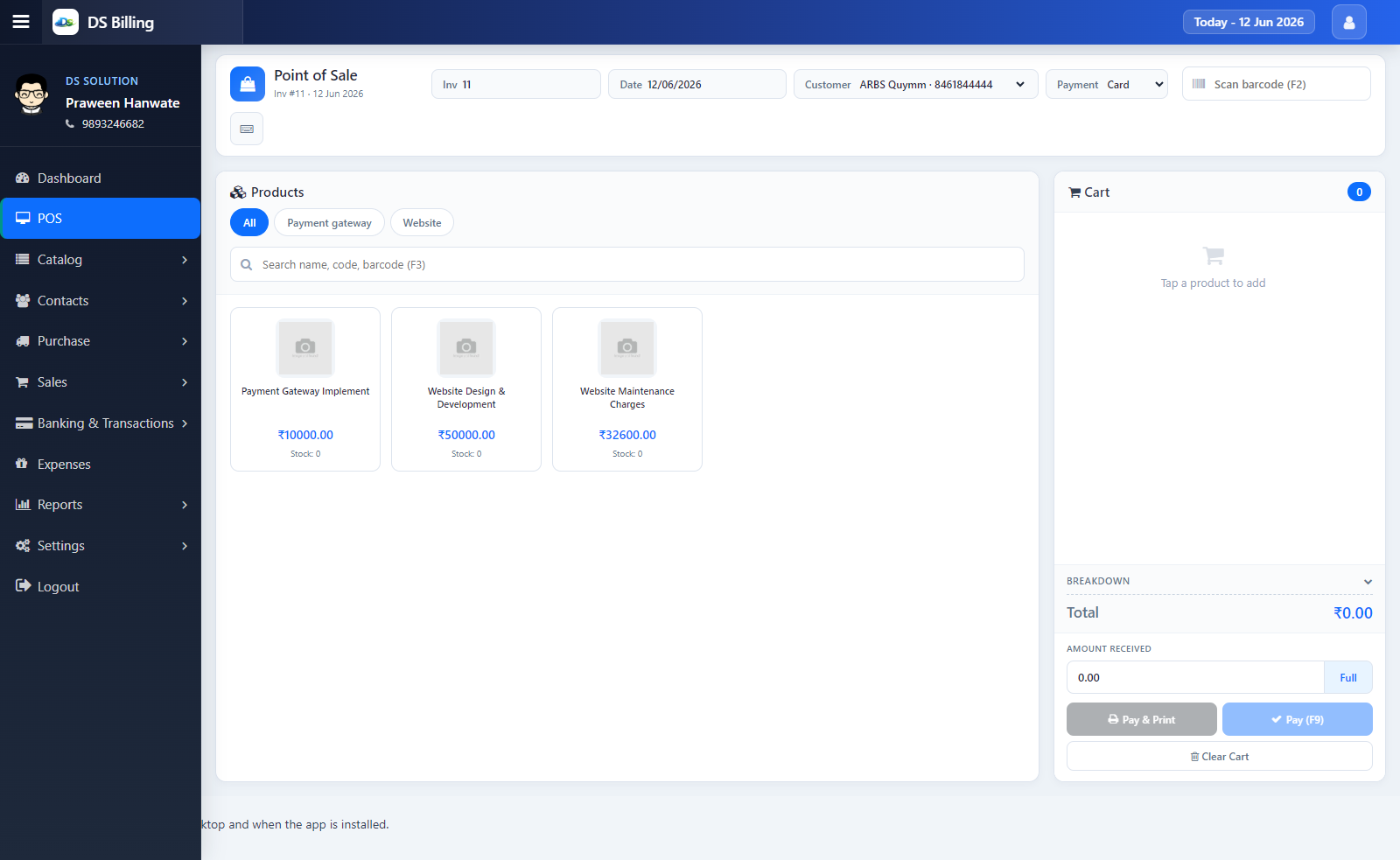Open the user profile icon button
The image size is (1400, 860).
pos(1348,22)
